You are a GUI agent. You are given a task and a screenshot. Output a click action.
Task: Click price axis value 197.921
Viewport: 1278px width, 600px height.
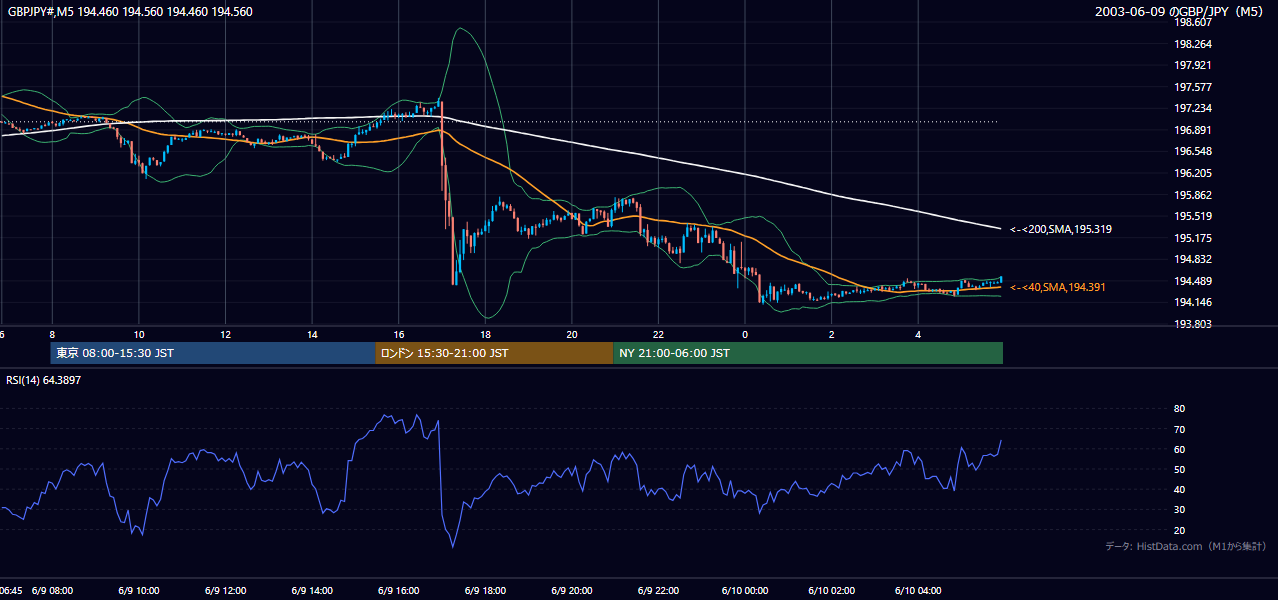(x=1193, y=65)
